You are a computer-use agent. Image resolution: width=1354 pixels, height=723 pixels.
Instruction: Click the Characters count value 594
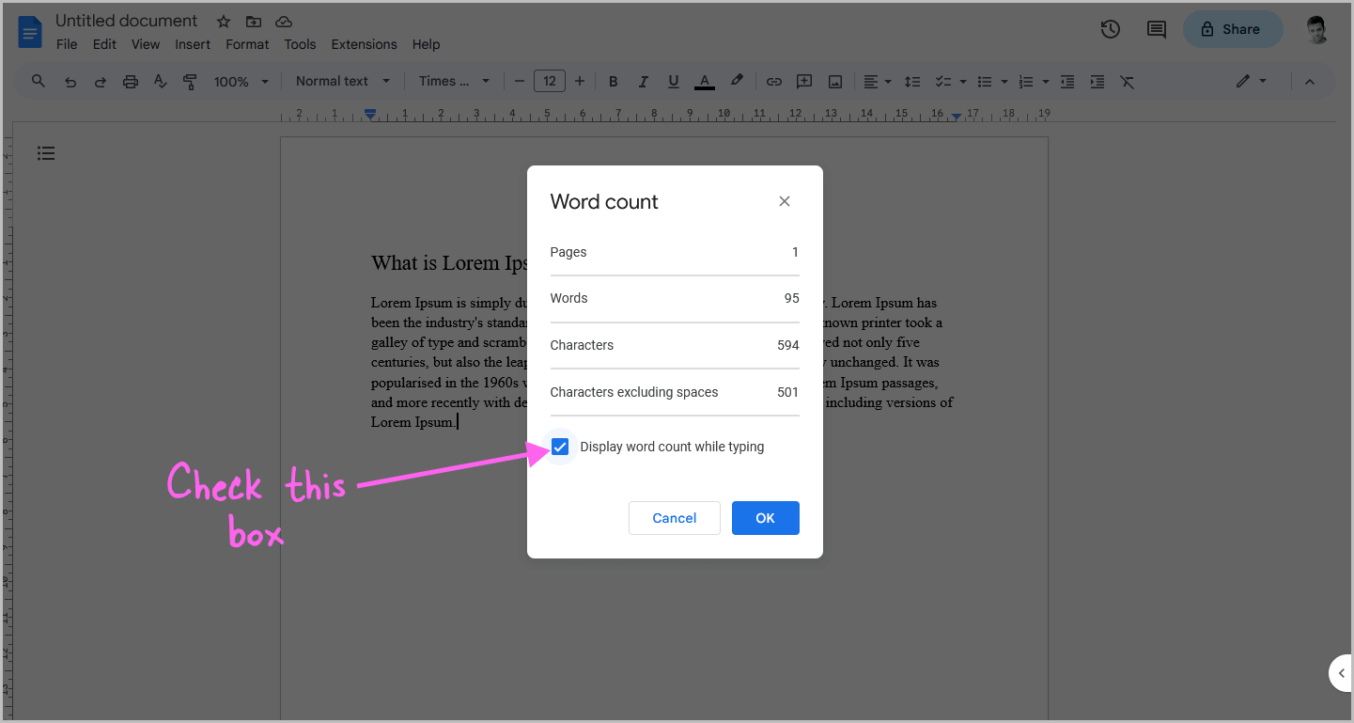pos(788,345)
